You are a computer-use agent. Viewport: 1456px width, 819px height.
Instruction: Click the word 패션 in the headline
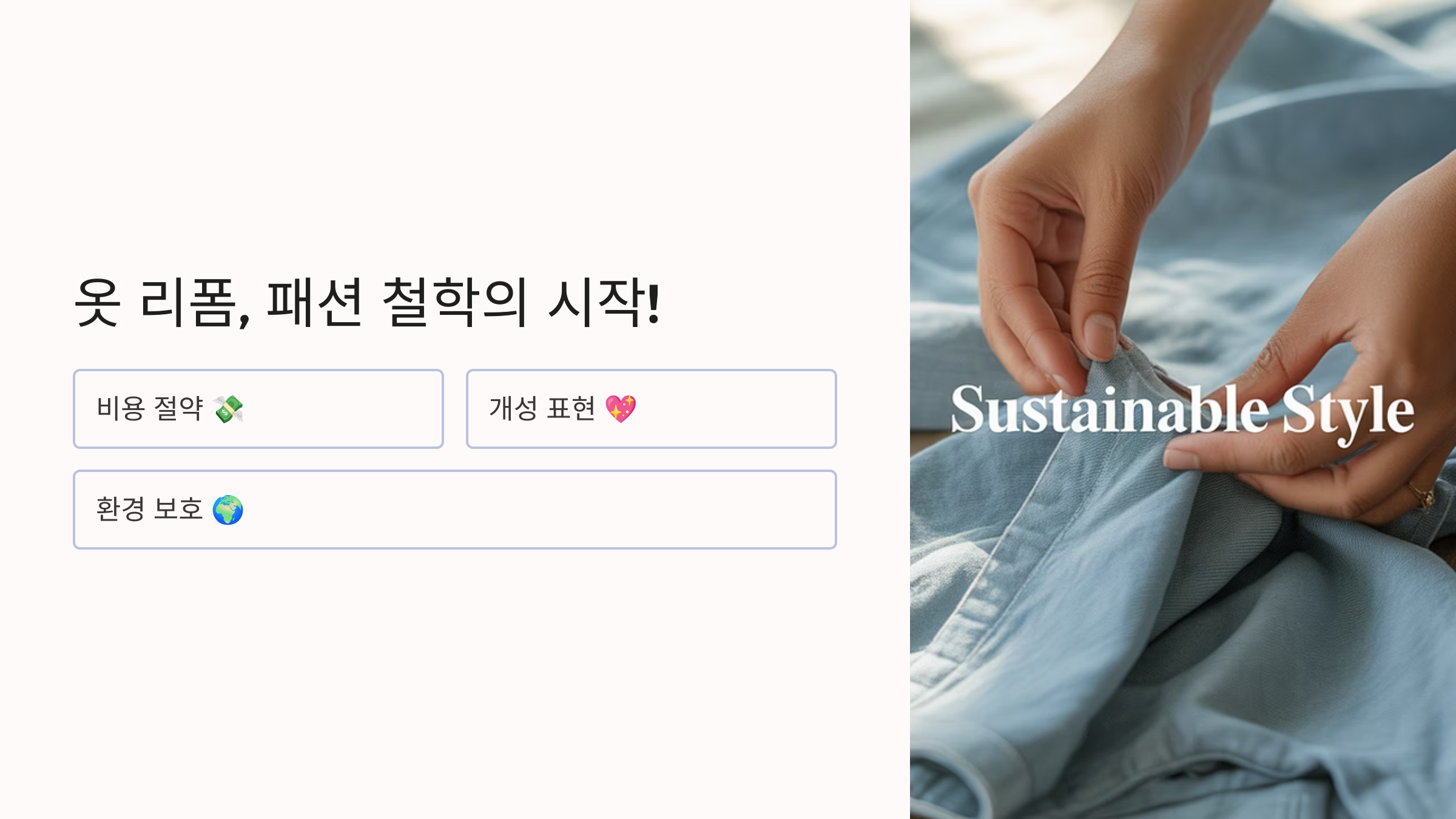point(315,303)
